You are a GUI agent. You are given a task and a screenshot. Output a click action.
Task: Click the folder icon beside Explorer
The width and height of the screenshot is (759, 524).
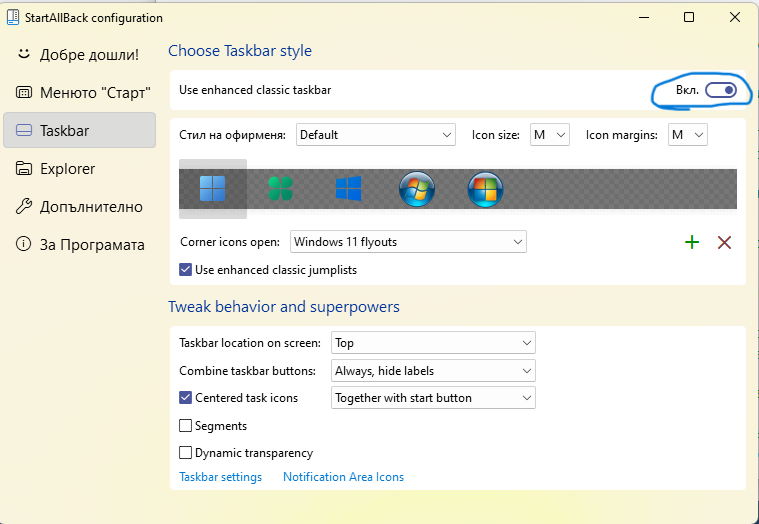point(24,168)
